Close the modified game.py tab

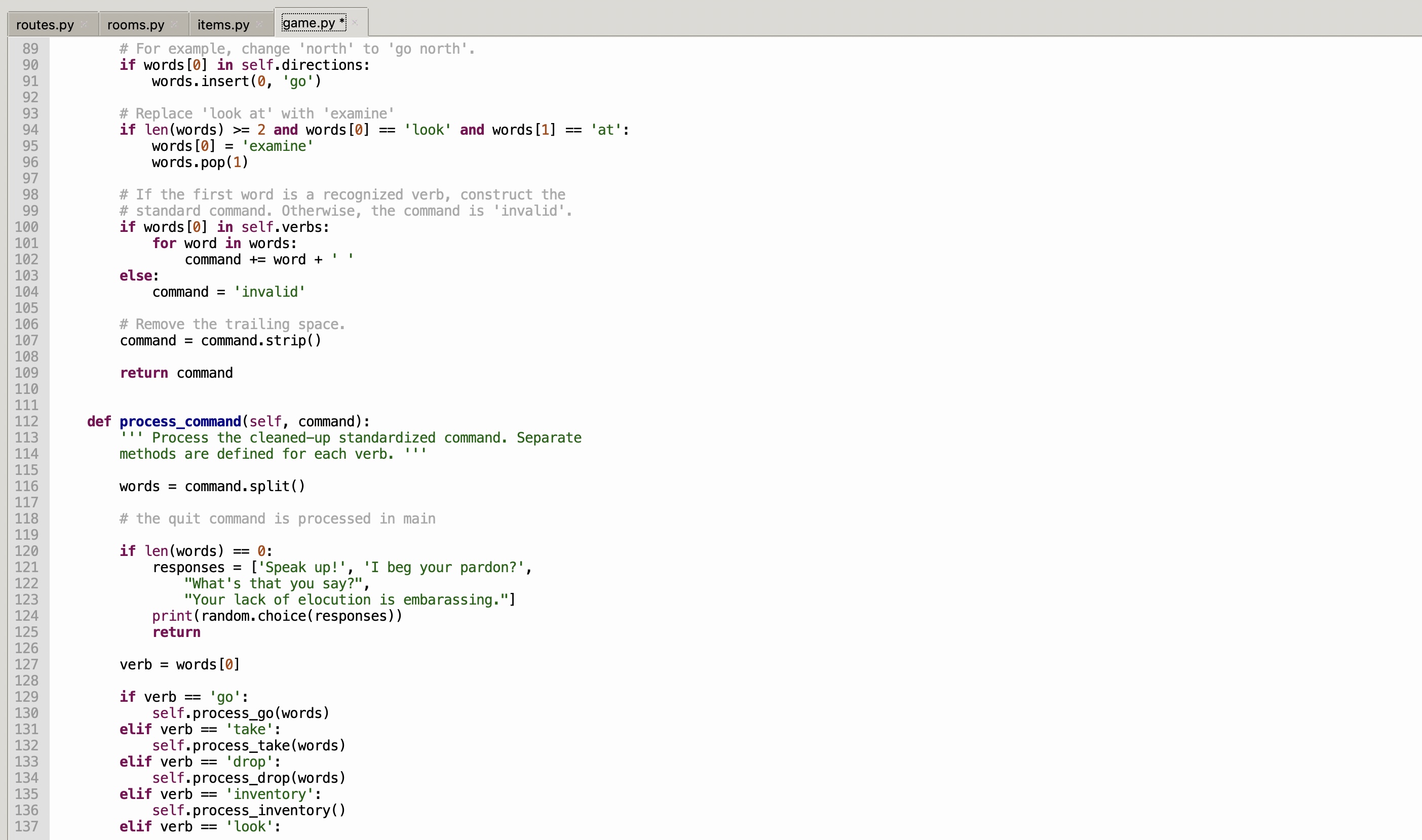pyautogui.click(x=355, y=23)
